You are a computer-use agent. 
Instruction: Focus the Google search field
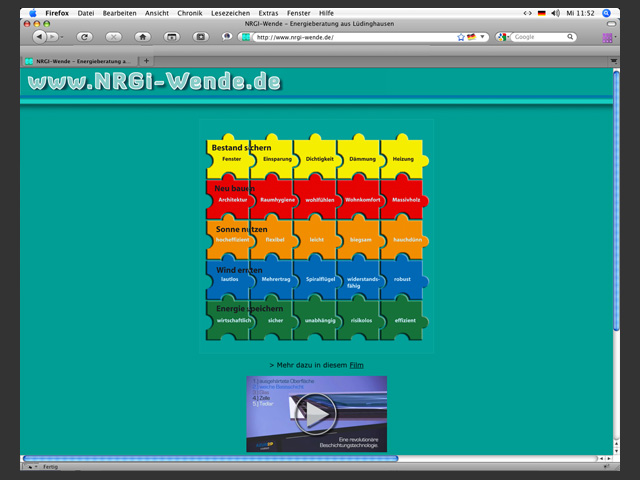click(x=539, y=37)
